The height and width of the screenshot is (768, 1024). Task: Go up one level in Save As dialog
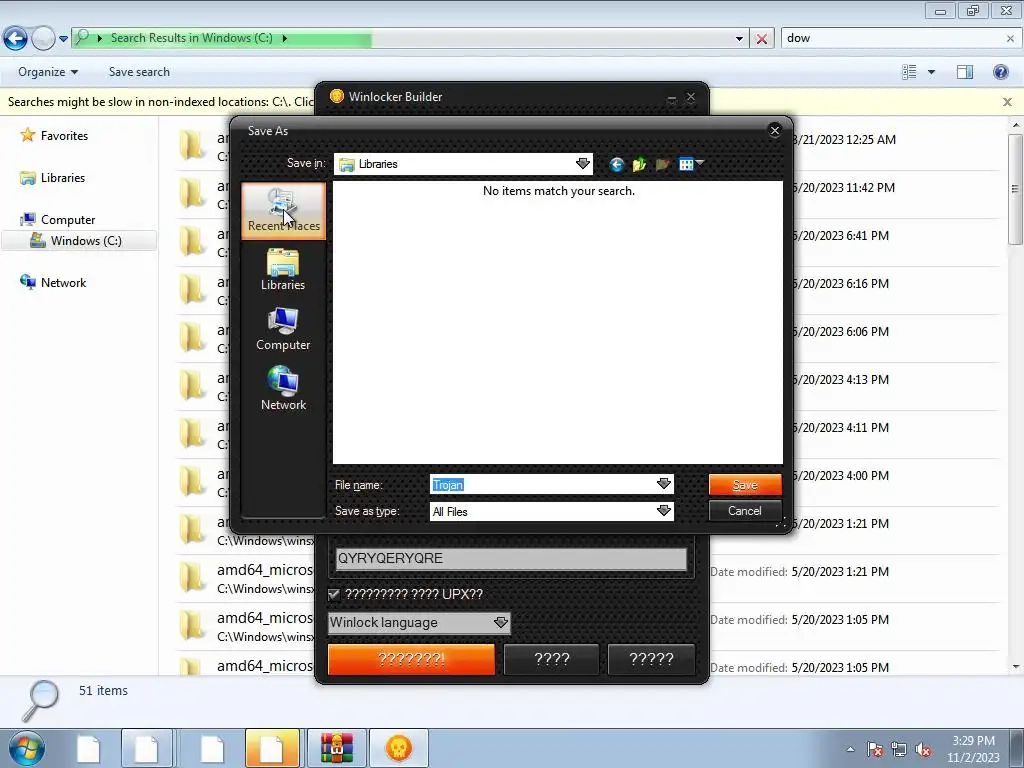[x=639, y=165]
